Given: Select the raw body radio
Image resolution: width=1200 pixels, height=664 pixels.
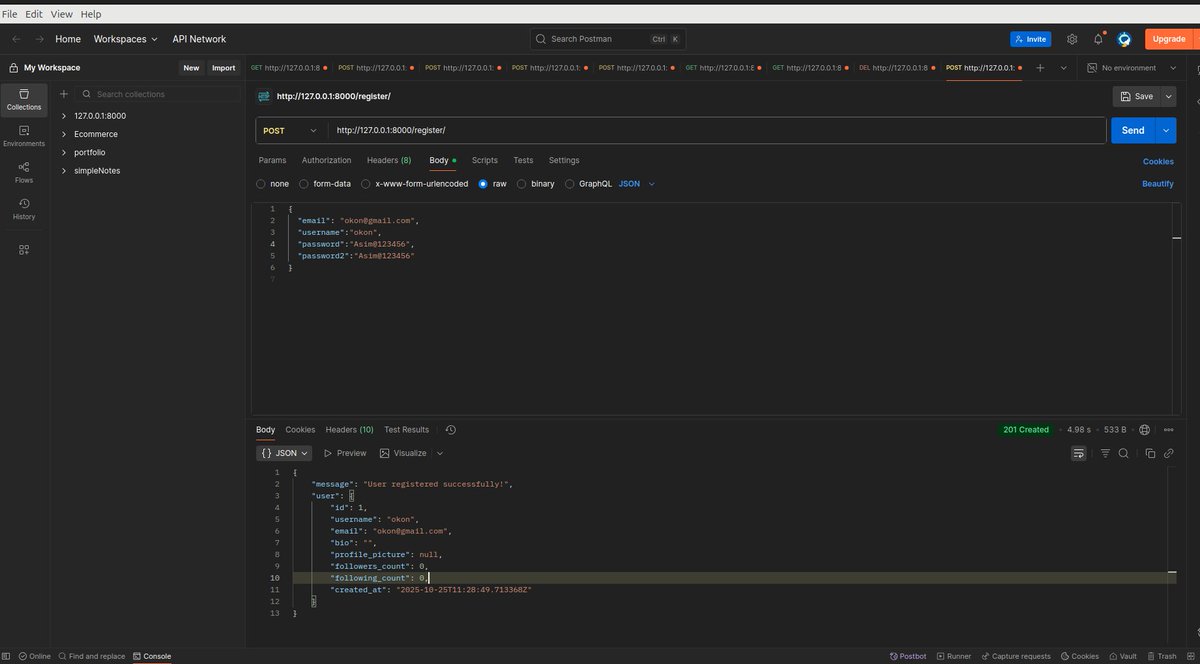Looking at the screenshot, I should 483,184.
